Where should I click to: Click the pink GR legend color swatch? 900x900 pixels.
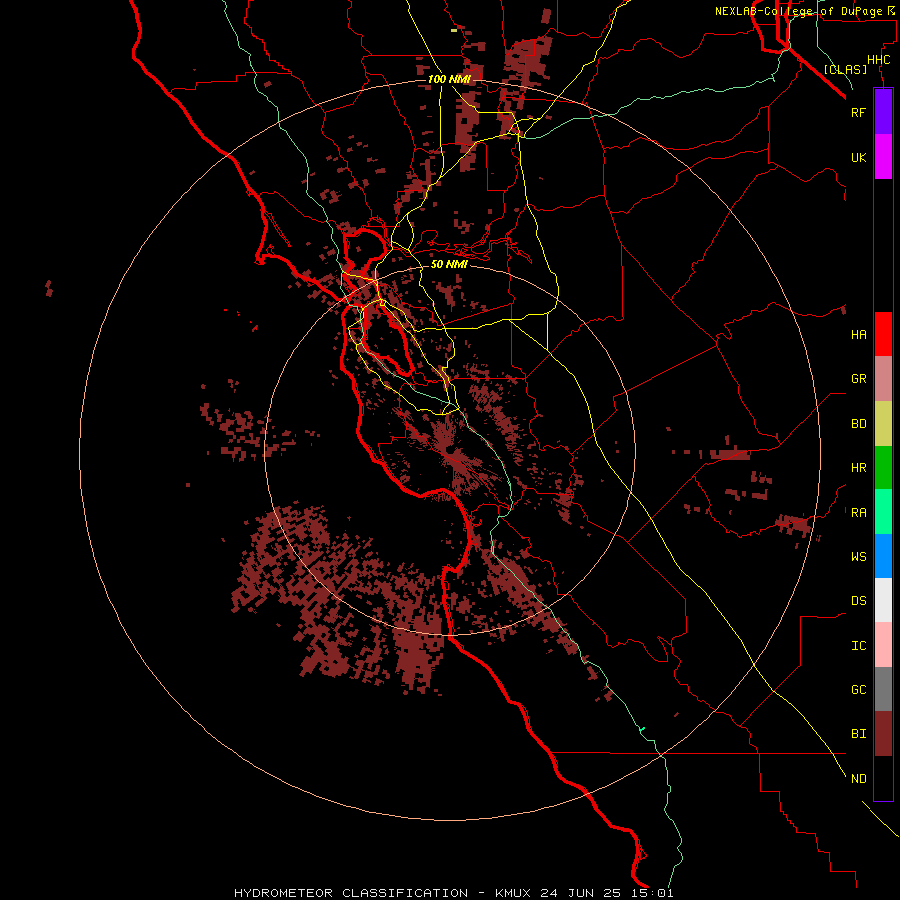coord(883,379)
